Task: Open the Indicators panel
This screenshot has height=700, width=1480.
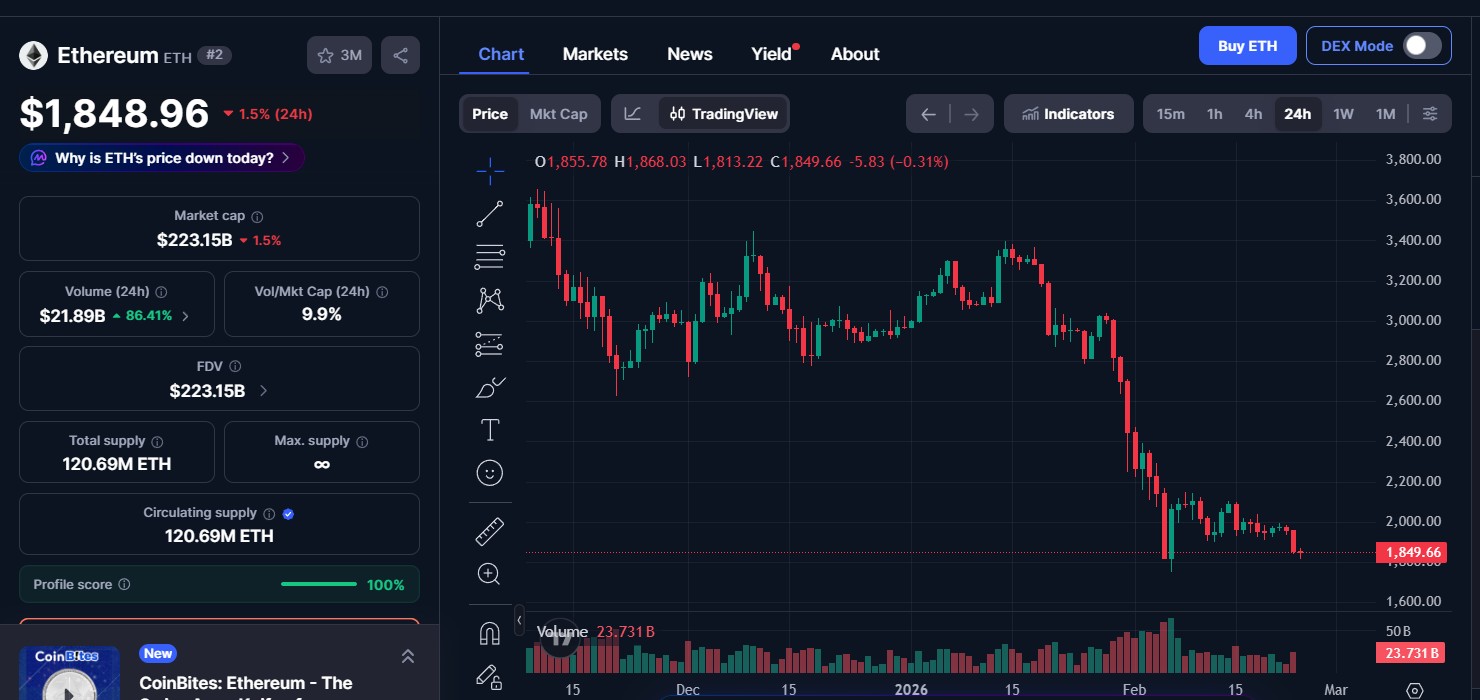Action: pos(1068,113)
